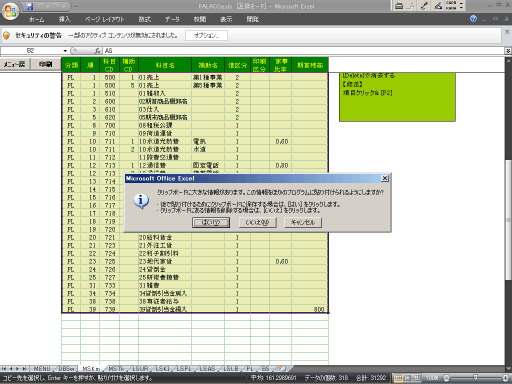Close the Microsoft Office Excel dialog
The height and width of the screenshot is (384, 512).
[x=385, y=178]
